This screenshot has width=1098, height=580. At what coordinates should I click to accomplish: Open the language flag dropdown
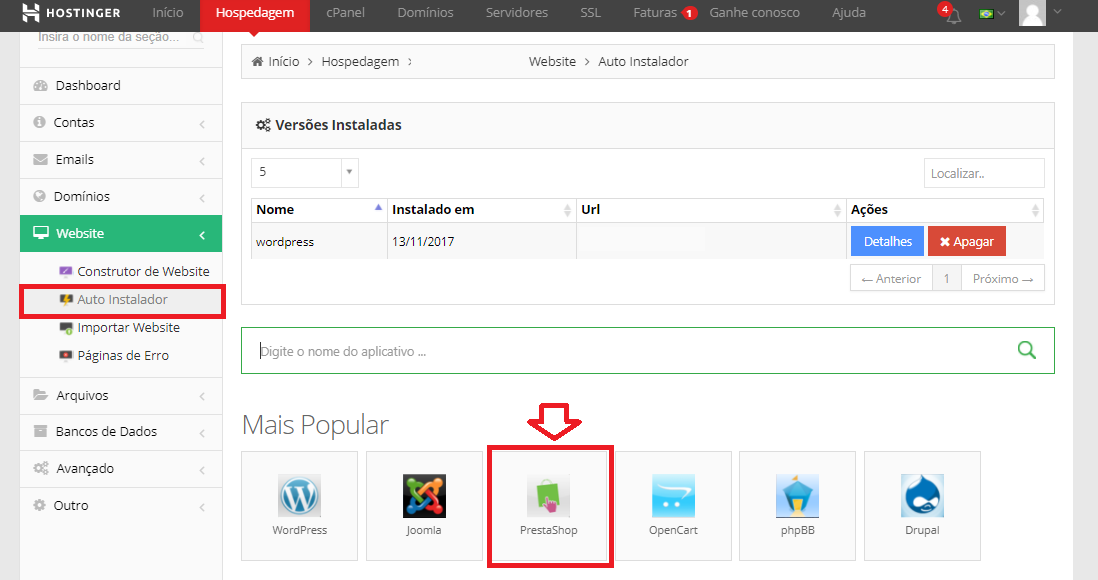[992, 14]
